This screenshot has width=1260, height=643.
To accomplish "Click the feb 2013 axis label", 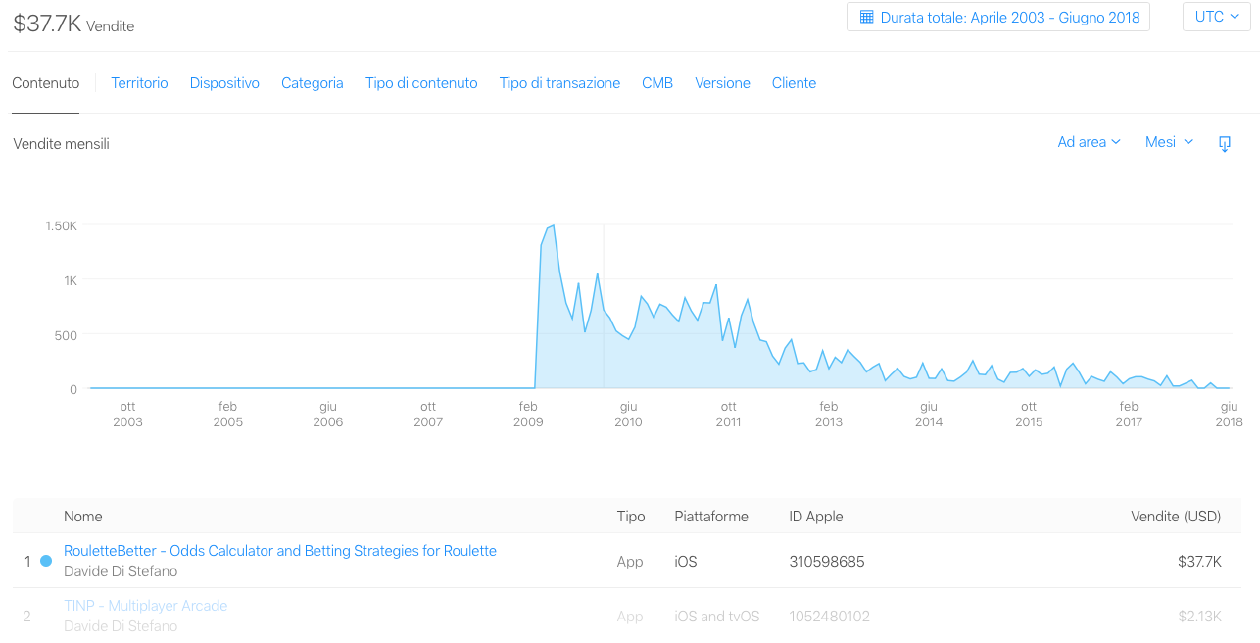I will pyautogui.click(x=829, y=414).
